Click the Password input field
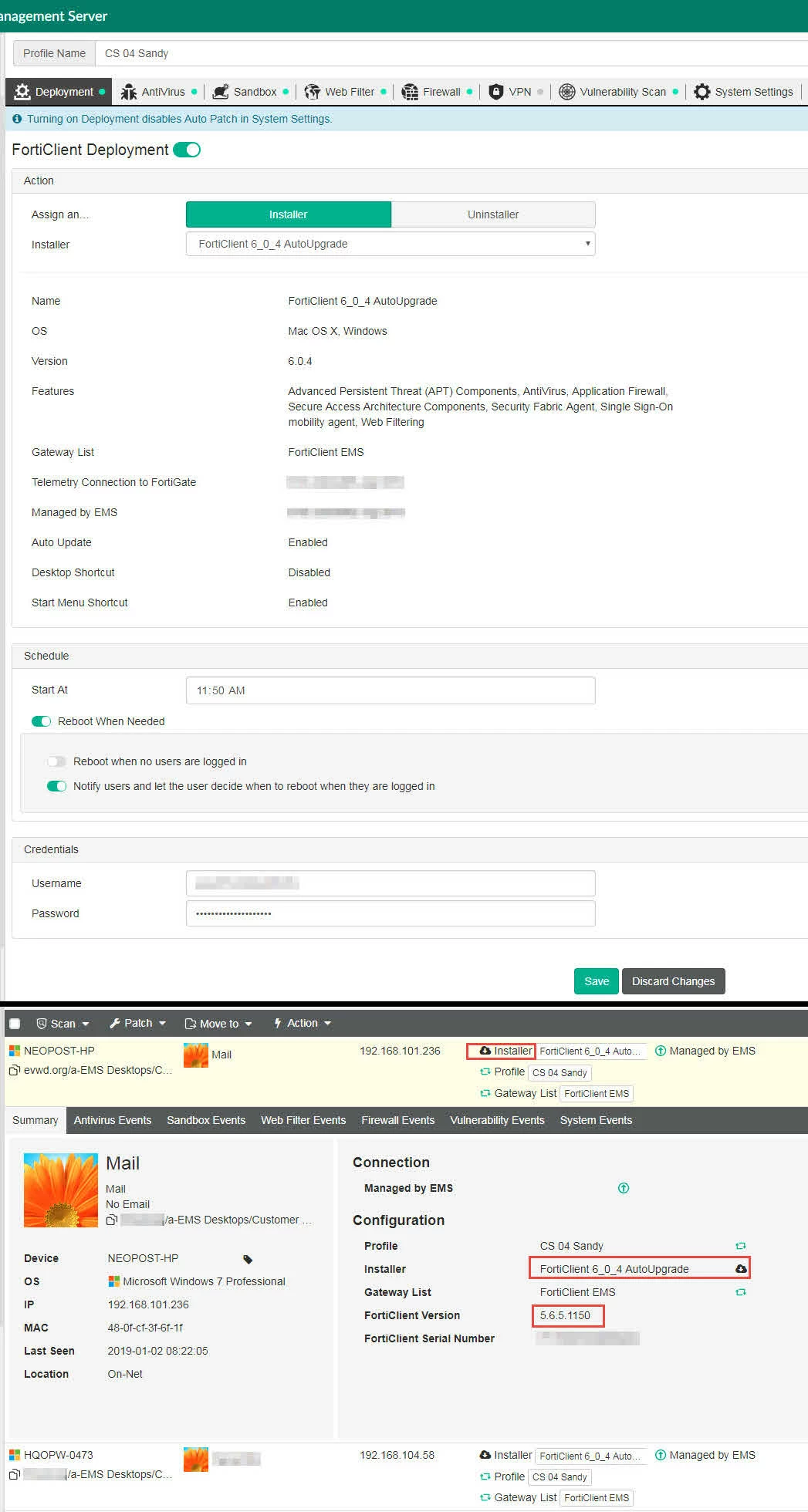 point(390,913)
